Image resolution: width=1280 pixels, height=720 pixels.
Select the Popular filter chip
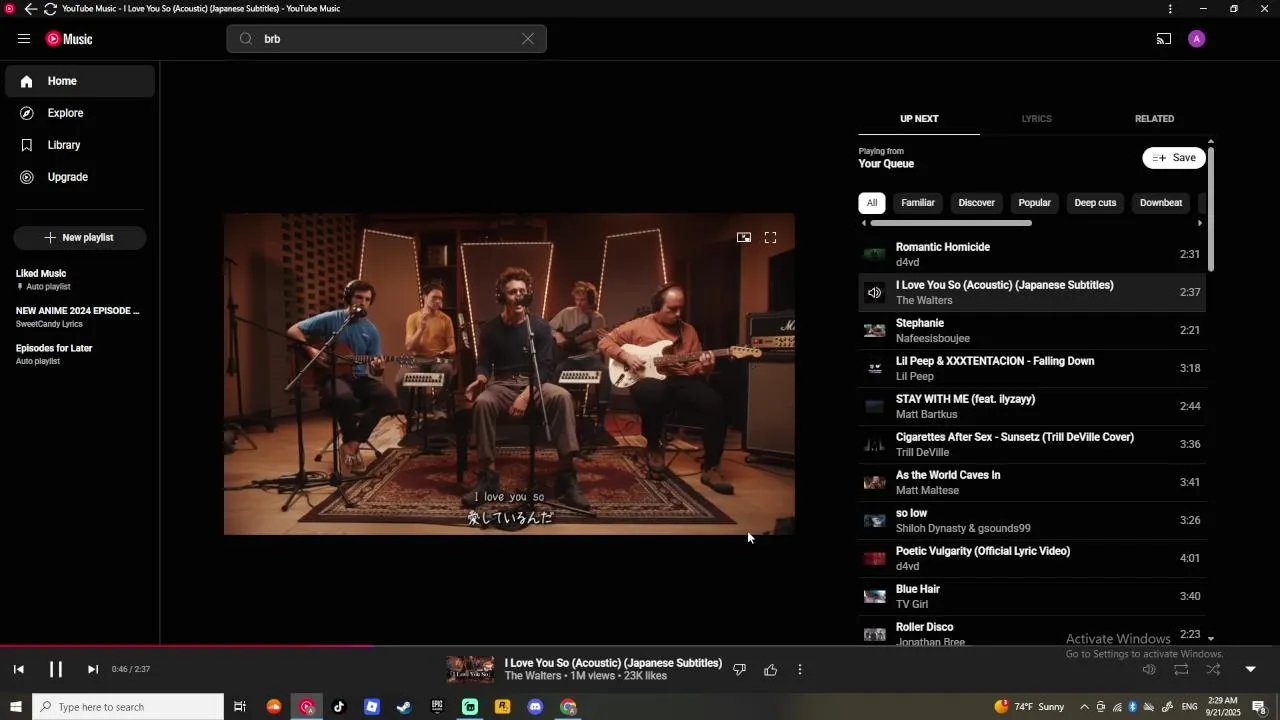click(x=1035, y=203)
